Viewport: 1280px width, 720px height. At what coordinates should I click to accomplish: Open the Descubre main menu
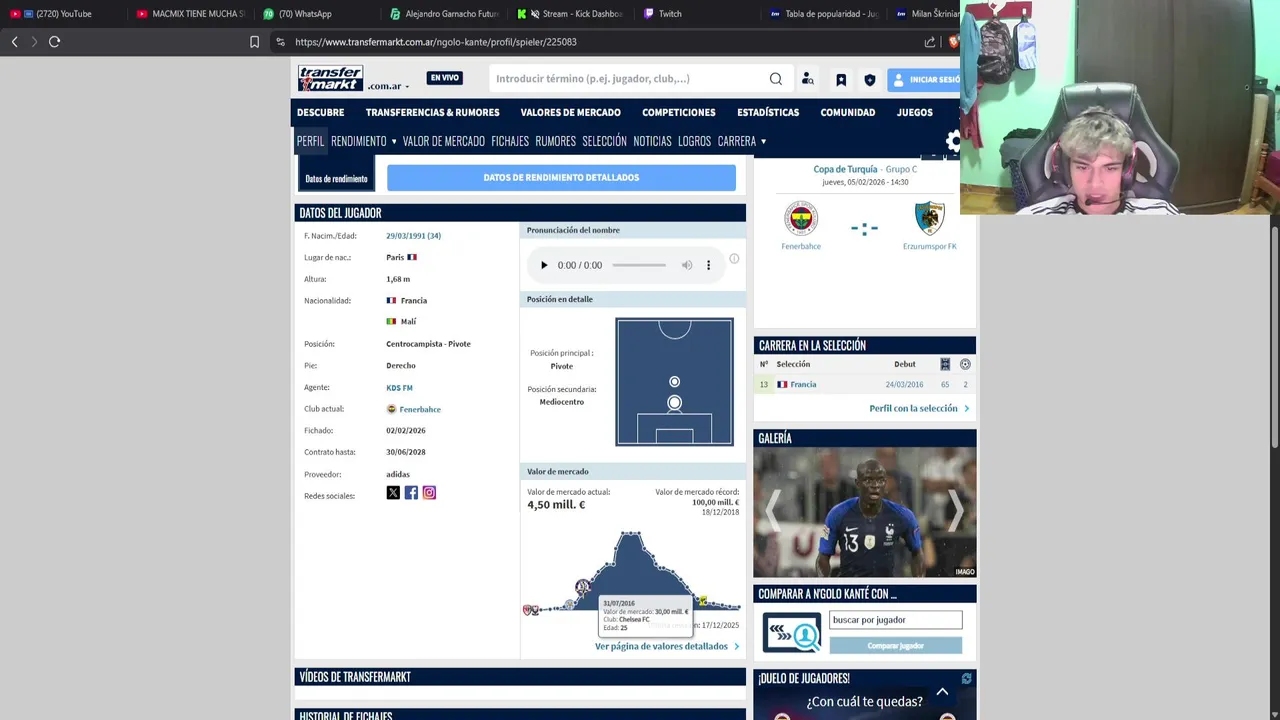320,112
